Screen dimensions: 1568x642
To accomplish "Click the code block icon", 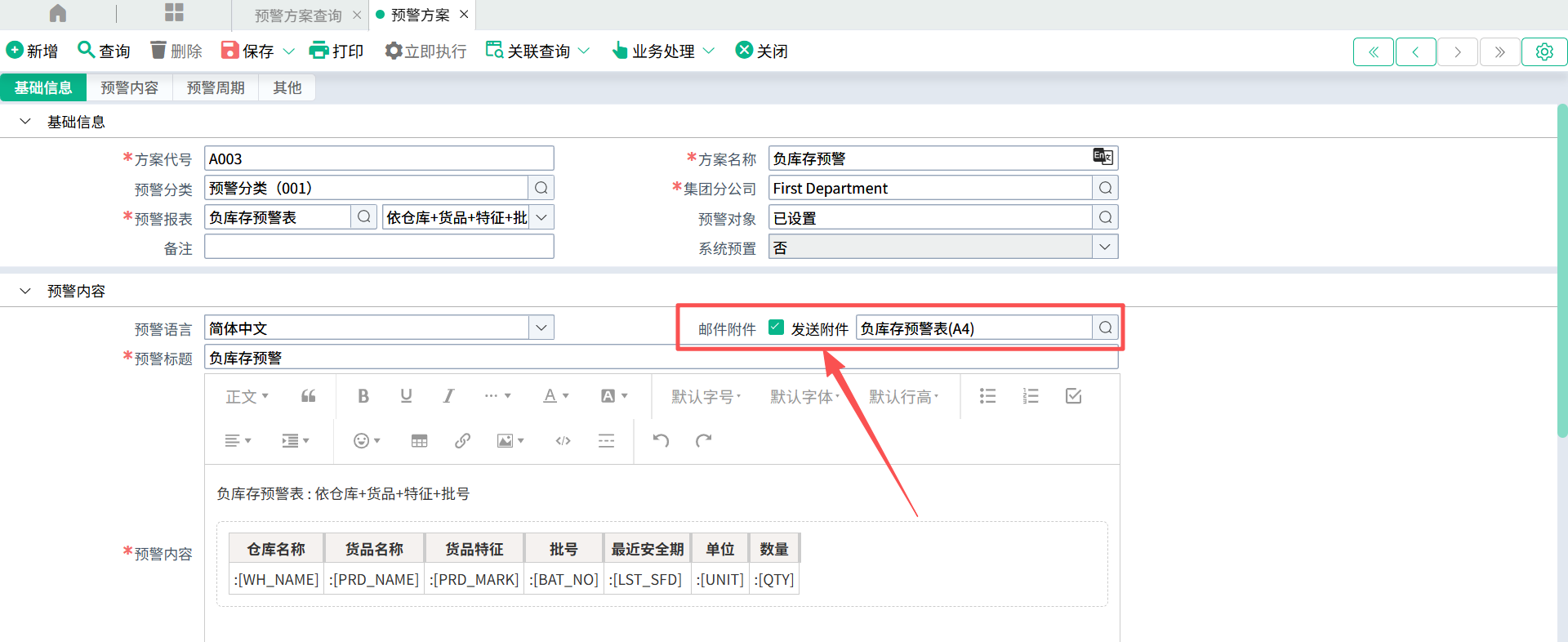I will point(563,441).
